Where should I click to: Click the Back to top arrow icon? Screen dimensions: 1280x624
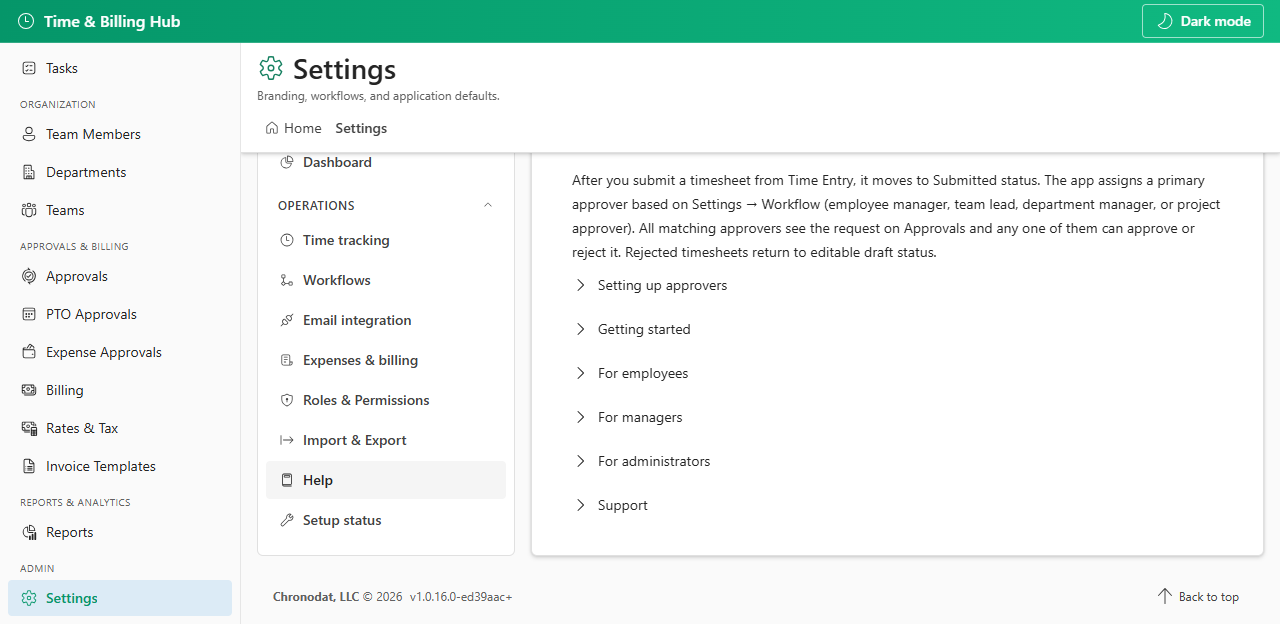tap(1164, 596)
